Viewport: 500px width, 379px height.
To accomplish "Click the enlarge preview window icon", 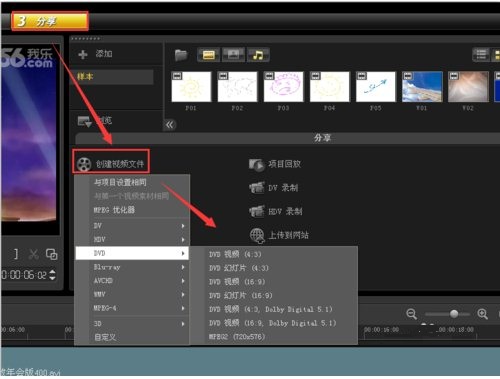I will tap(52, 254).
